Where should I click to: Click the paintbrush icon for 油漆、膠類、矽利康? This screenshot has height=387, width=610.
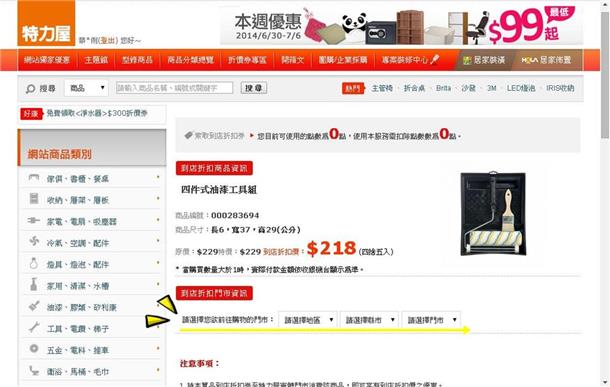pos(34,306)
